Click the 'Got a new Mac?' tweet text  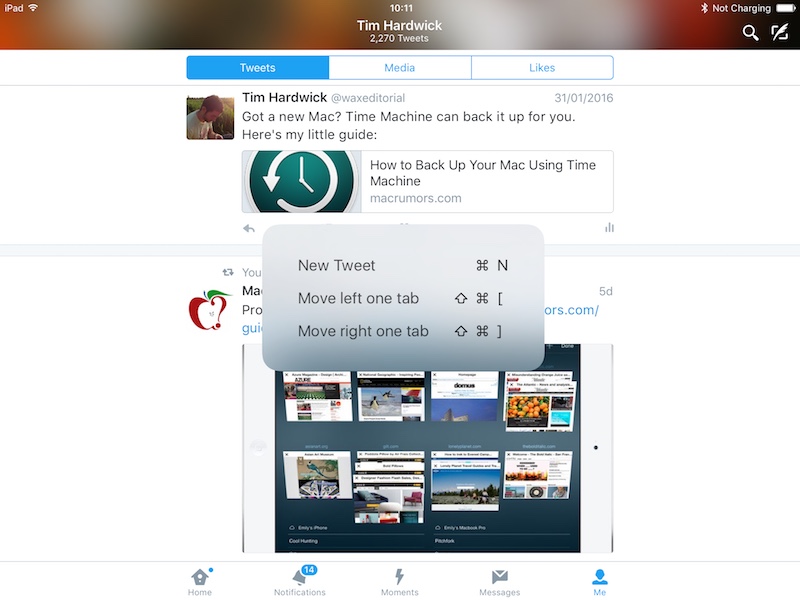point(409,126)
